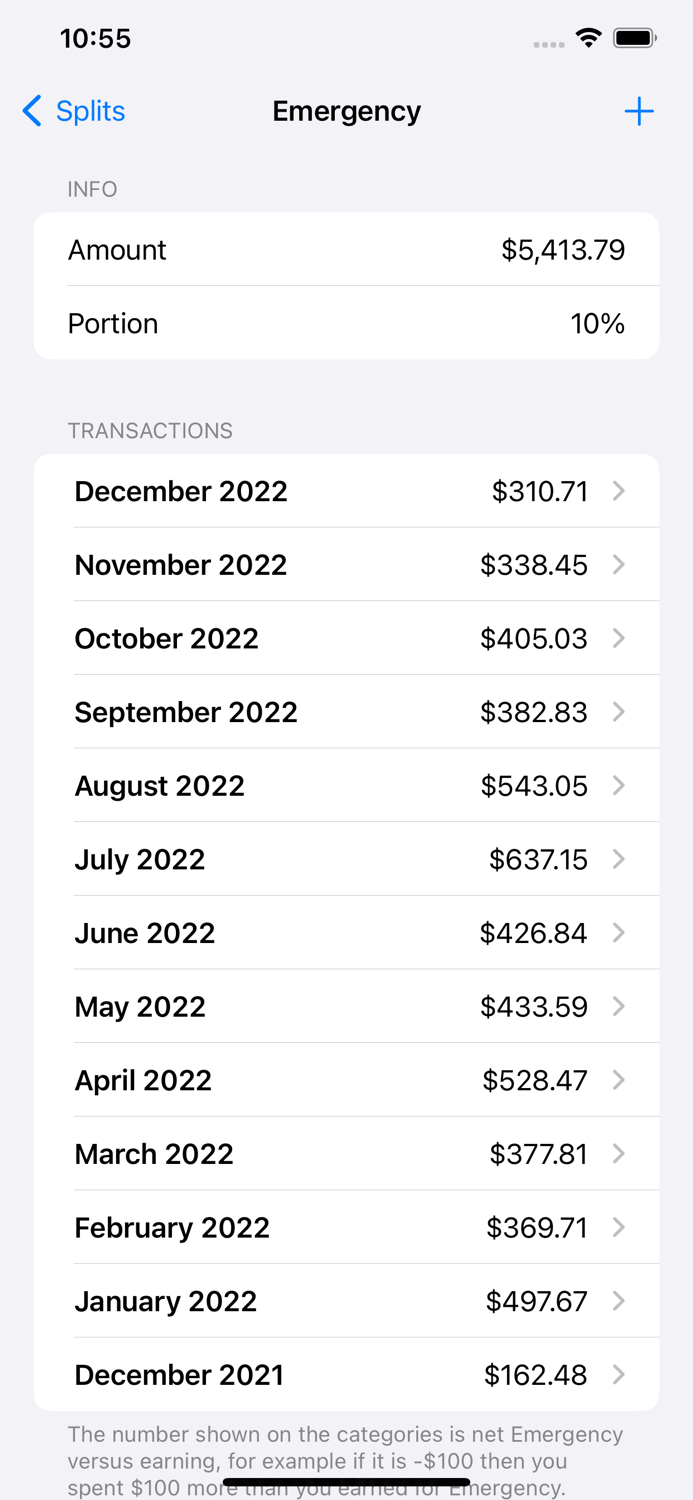Tap the home indicator bar at bottom
The width and height of the screenshot is (693, 1500).
pyautogui.click(x=346, y=1483)
